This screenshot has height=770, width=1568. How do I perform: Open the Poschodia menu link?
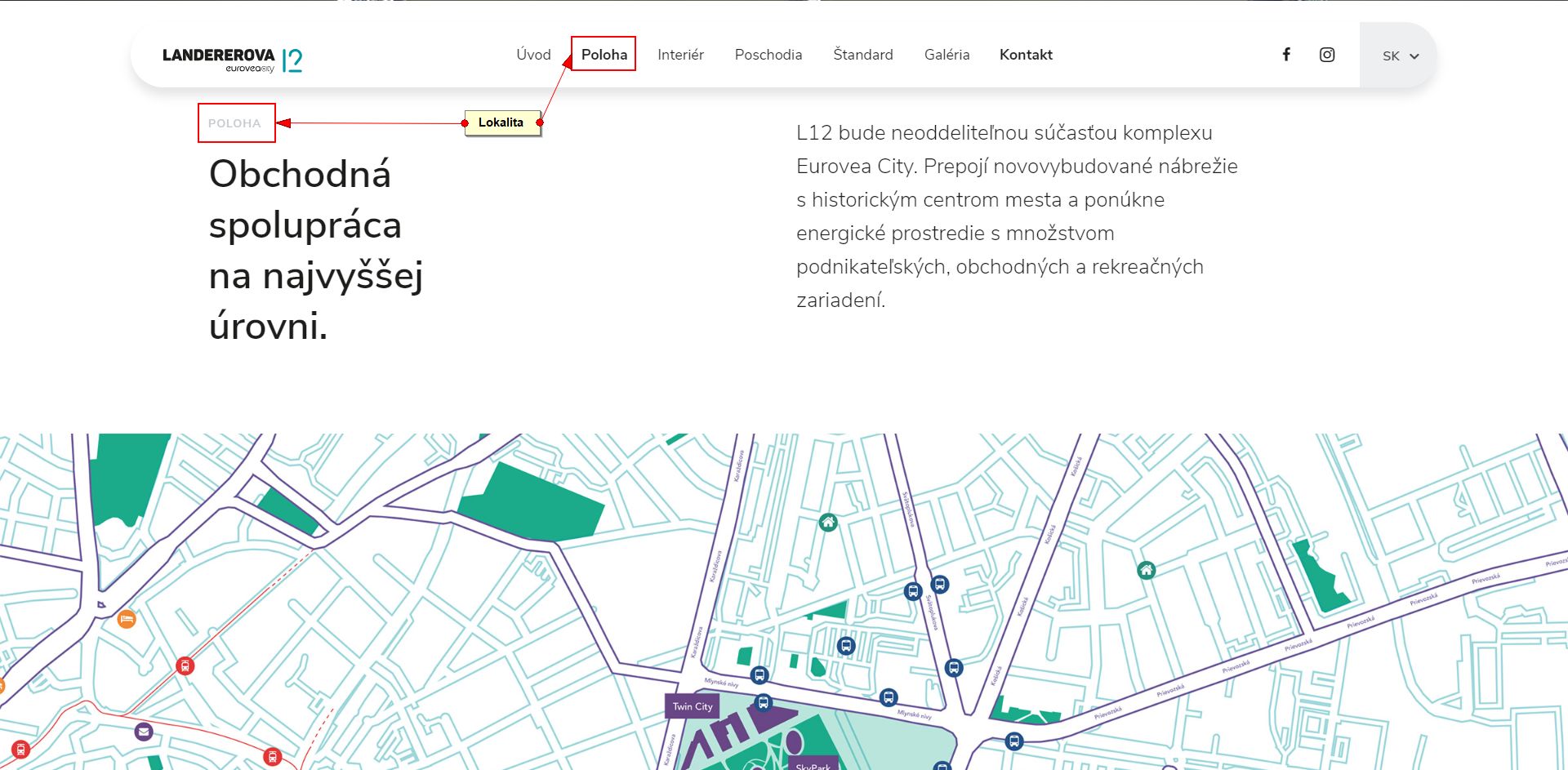[768, 55]
